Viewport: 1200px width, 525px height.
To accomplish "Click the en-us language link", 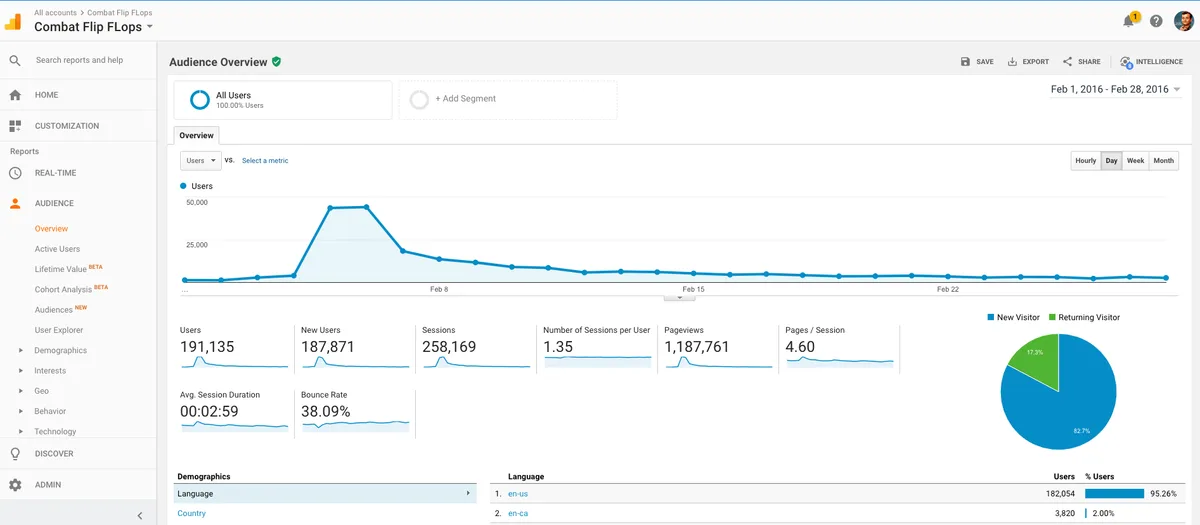I will pyautogui.click(x=518, y=494).
